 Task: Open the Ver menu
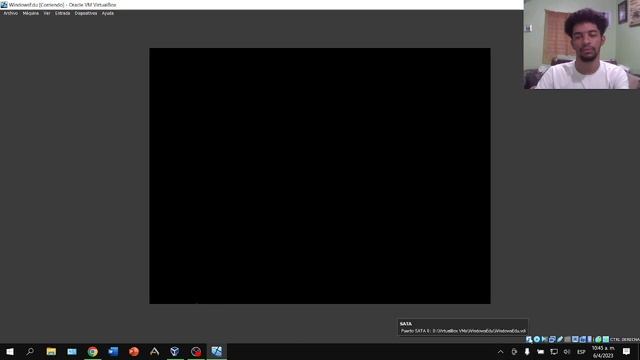click(x=47, y=13)
